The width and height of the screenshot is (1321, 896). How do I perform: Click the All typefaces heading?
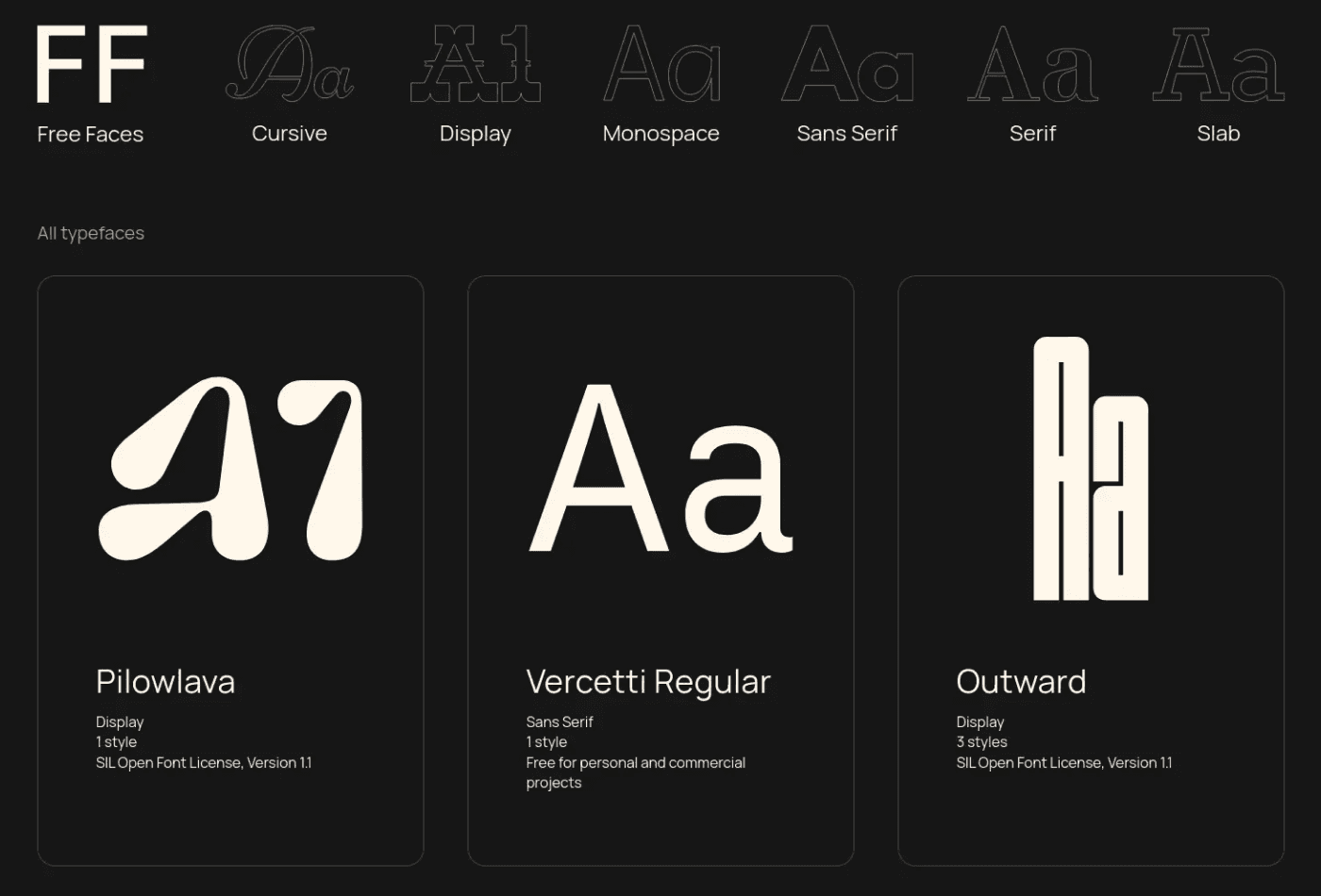tap(91, 233)
